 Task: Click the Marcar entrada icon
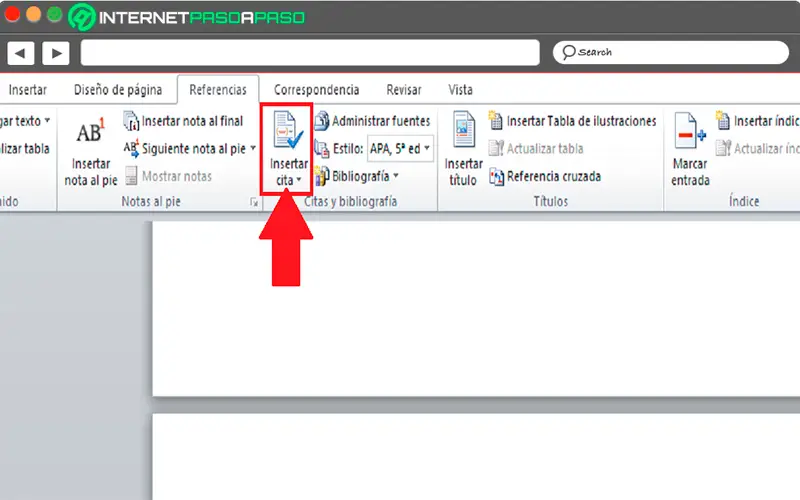[x=690, y=131]
